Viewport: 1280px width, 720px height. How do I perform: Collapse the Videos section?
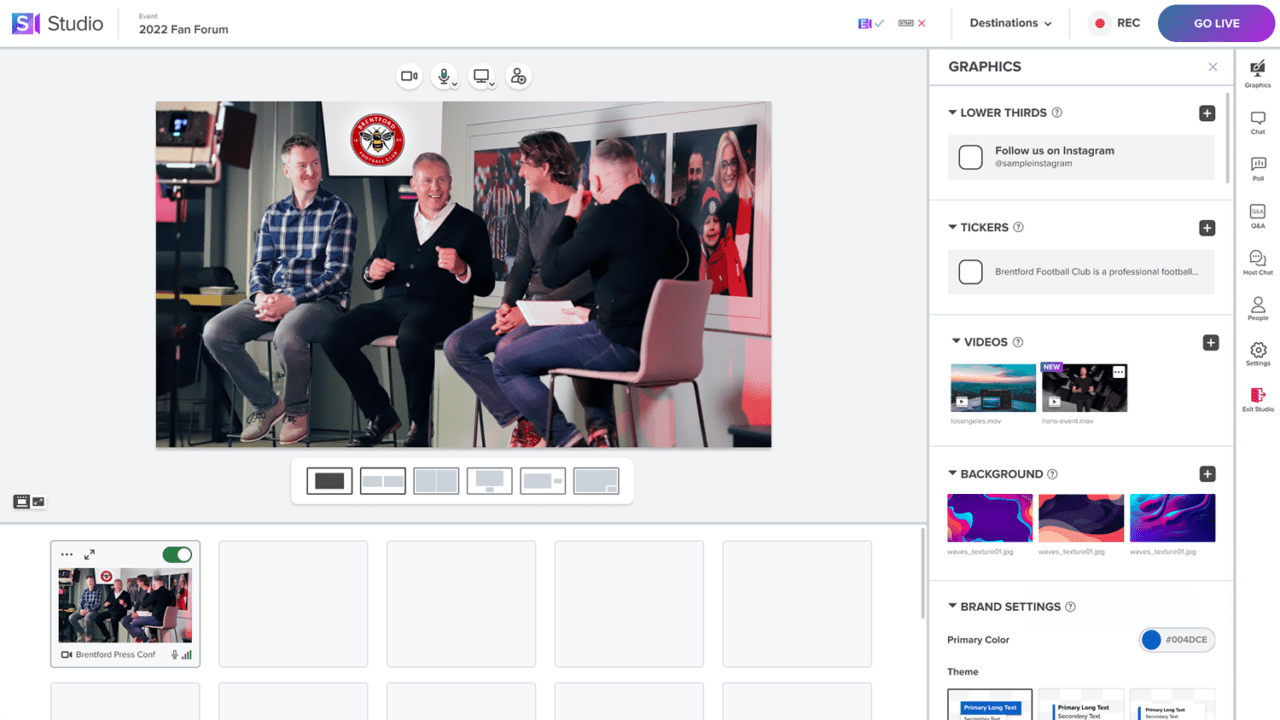click(x=956, y=342)
